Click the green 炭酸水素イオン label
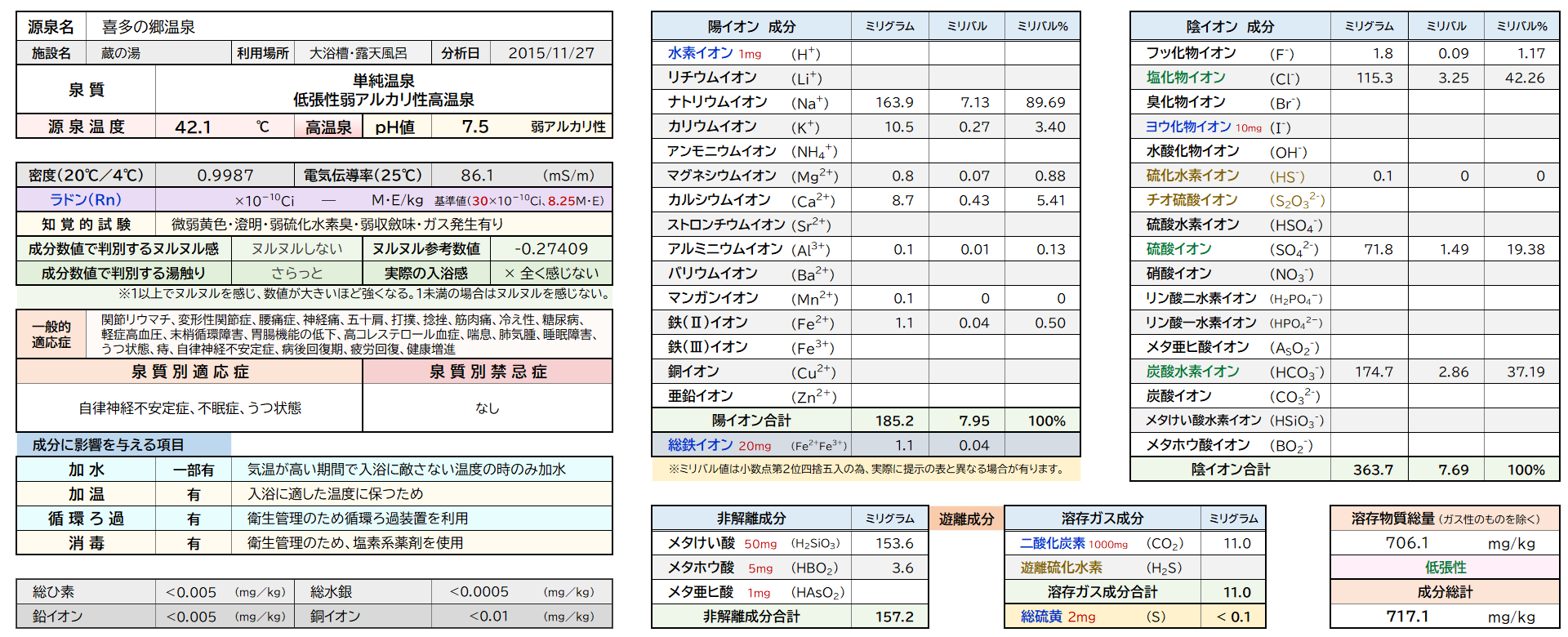This screenshot has width=1568, height=637. tap(1192, 372)
